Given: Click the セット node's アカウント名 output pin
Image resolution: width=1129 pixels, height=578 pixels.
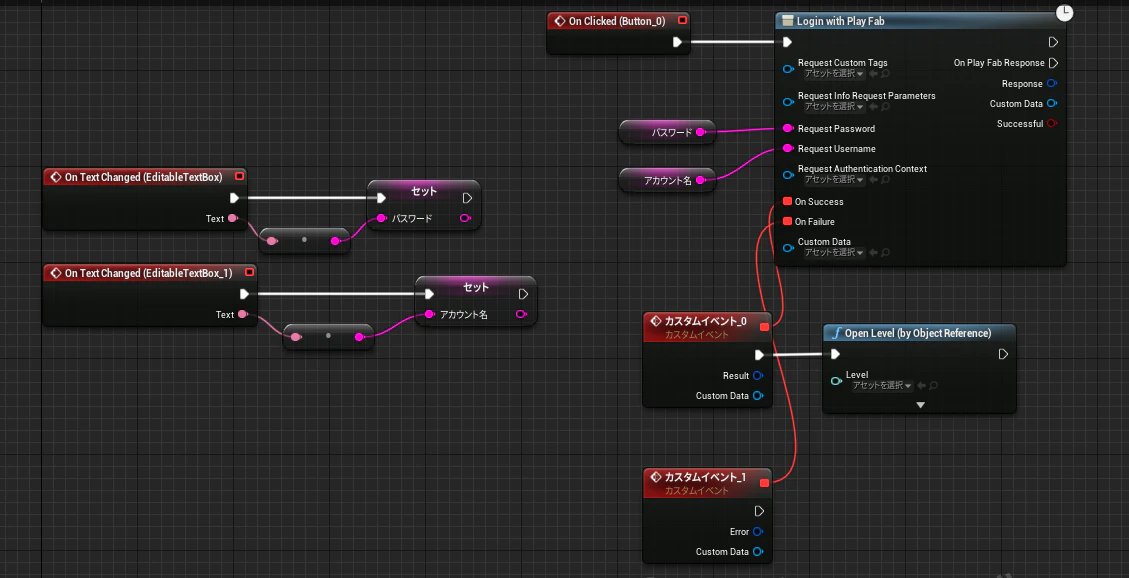Looking at the screenshot, I should click(521, 315).
